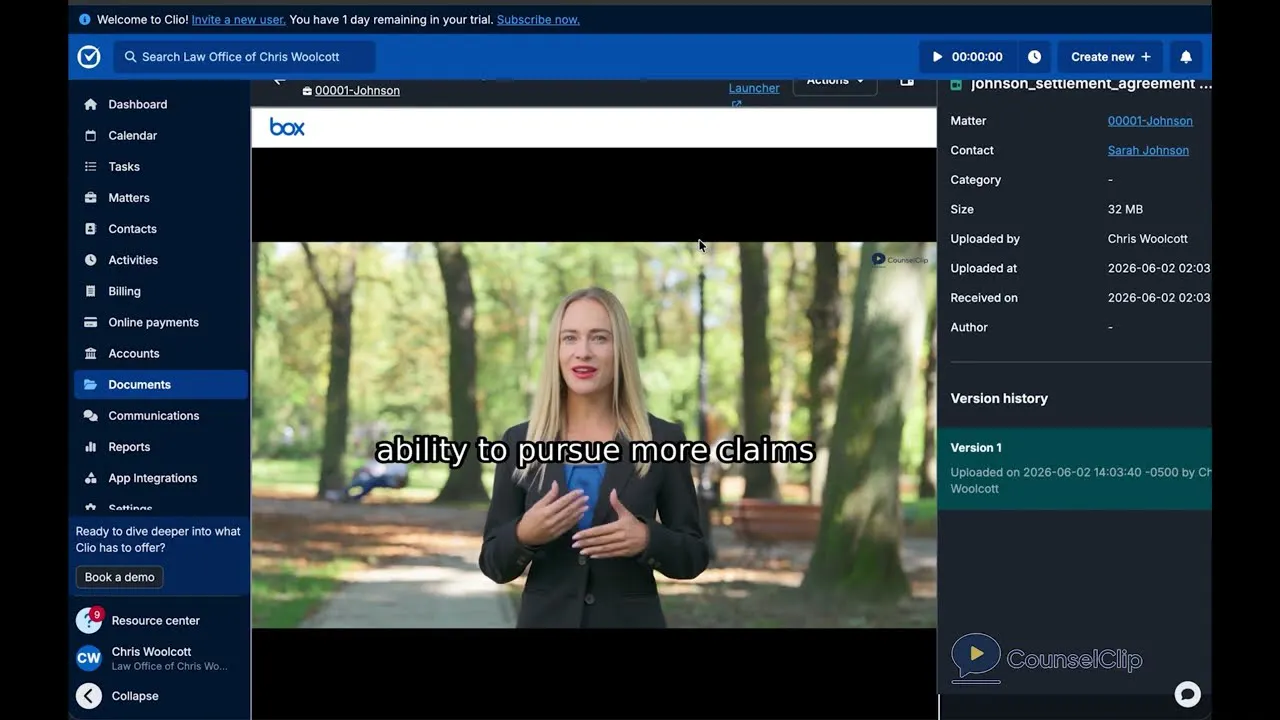Click the Version history heading
The image size is (1280, 720).
pyautogui.click(x=999, y=398)
